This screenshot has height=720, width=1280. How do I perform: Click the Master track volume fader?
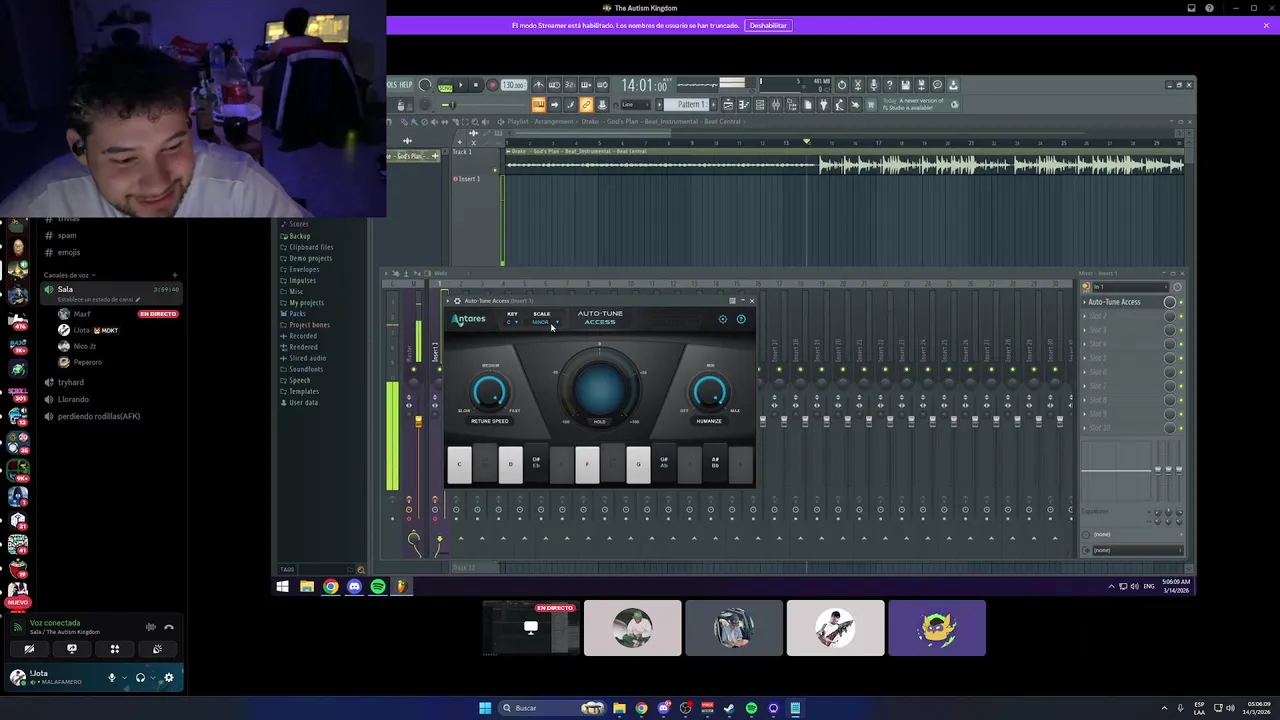click(x=419, y=422)
